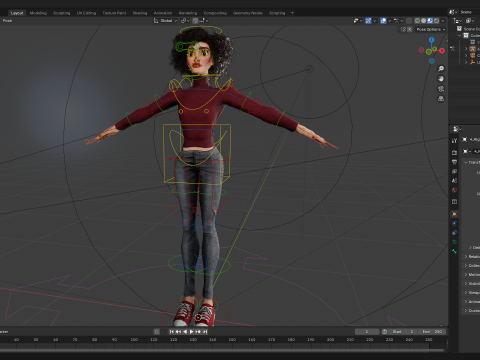The height and width of the screenshot is (360, 480).
Task: Play animation forward button
Action: (x=192, y=332)
